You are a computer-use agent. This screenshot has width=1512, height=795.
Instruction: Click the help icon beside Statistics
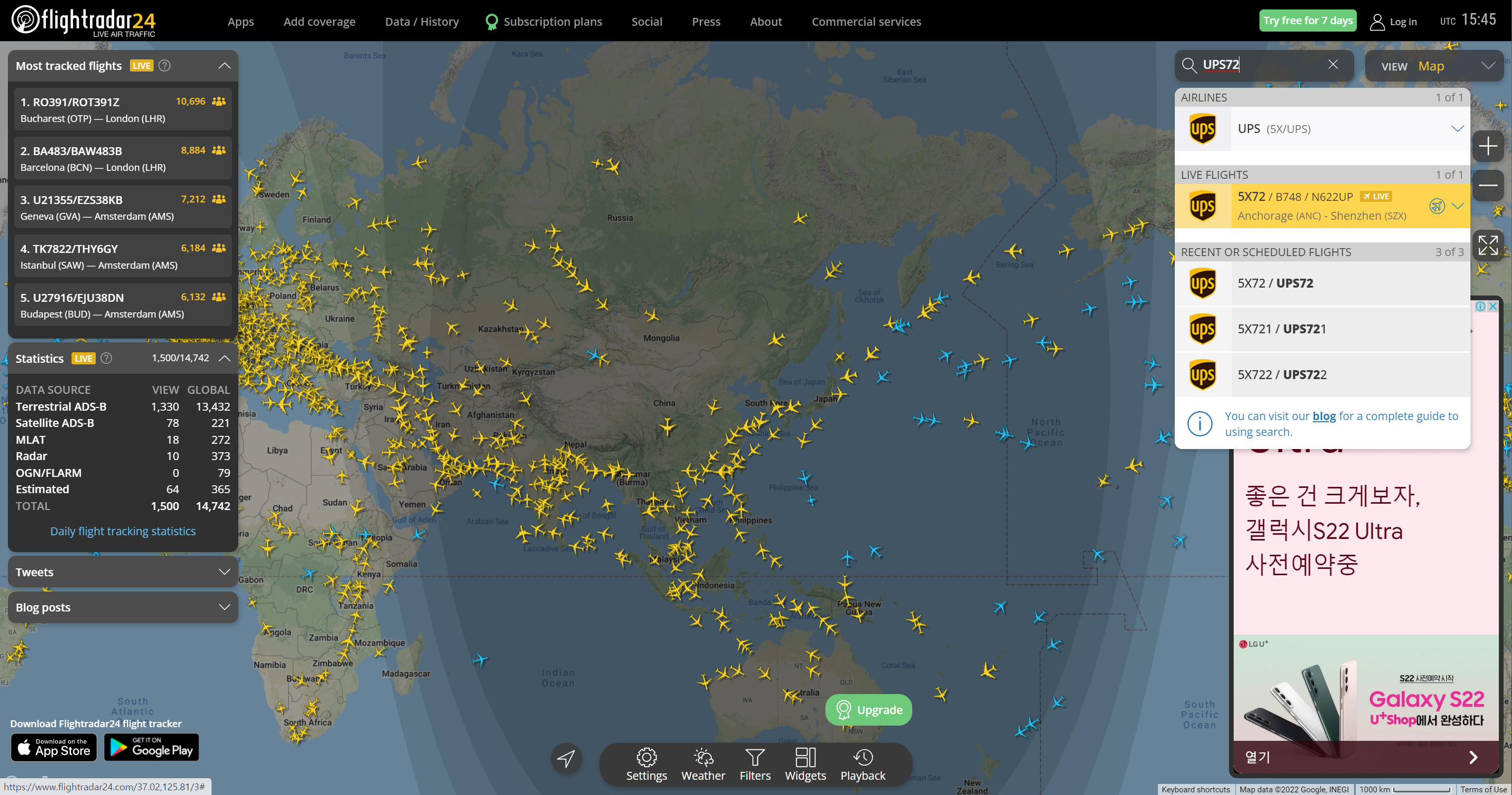point(106,358)
